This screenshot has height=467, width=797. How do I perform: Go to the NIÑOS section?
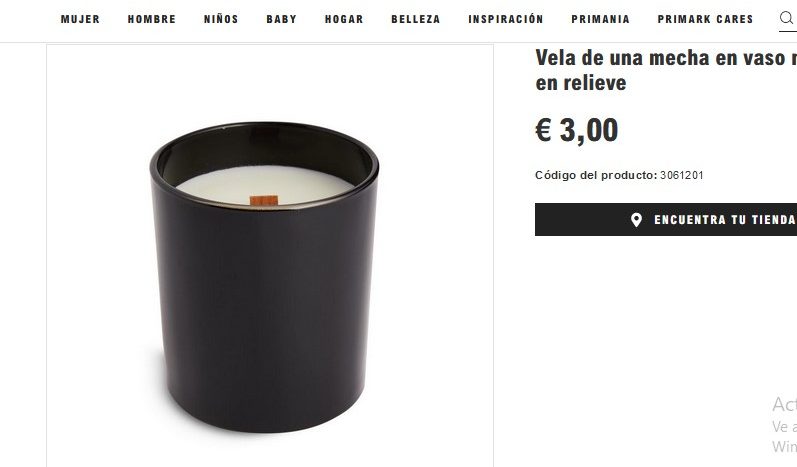point(221,19)
